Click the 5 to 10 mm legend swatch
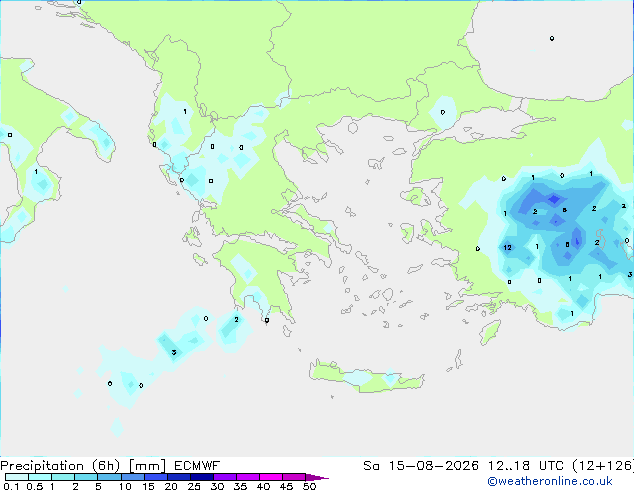This screenshot has width=634, height=490. [x=109, y=477]
